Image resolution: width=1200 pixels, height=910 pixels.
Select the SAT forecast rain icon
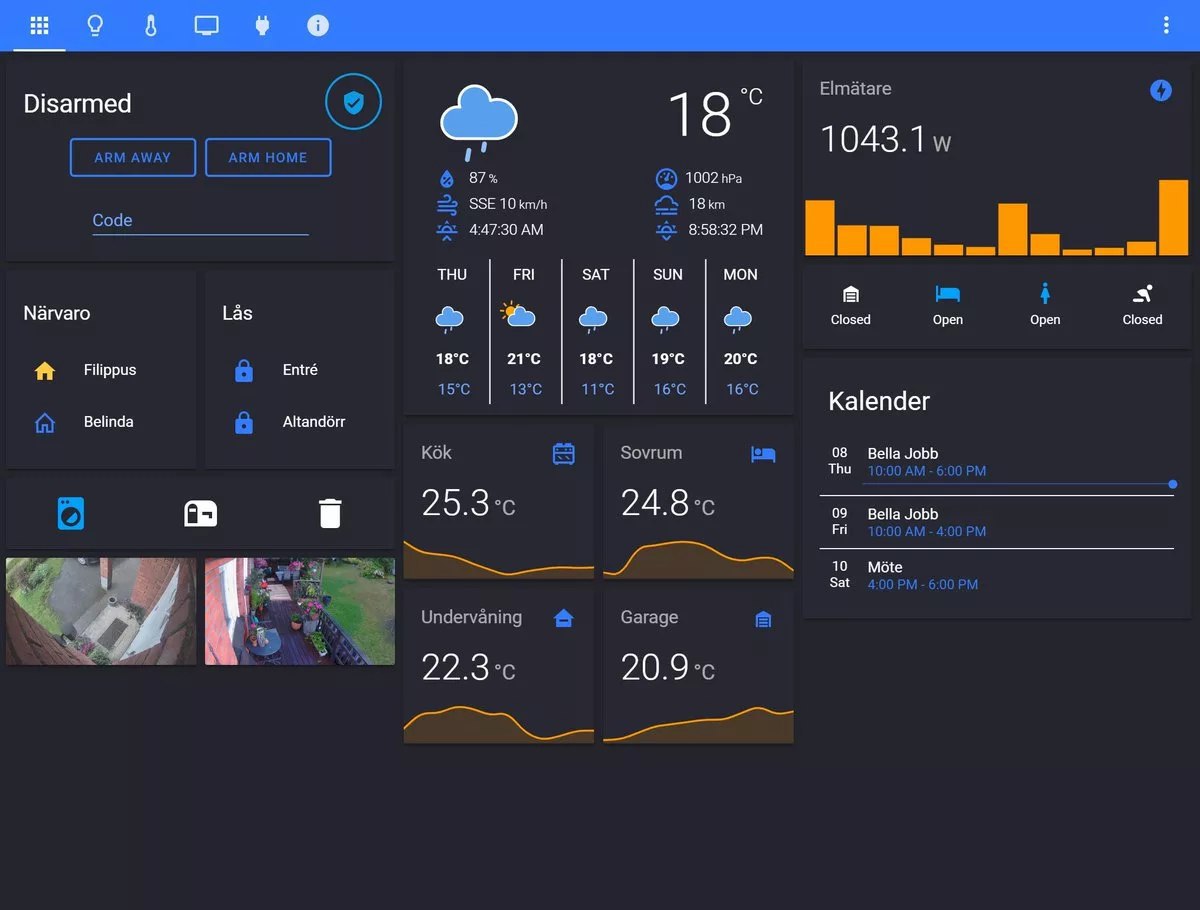coord(594,318)
